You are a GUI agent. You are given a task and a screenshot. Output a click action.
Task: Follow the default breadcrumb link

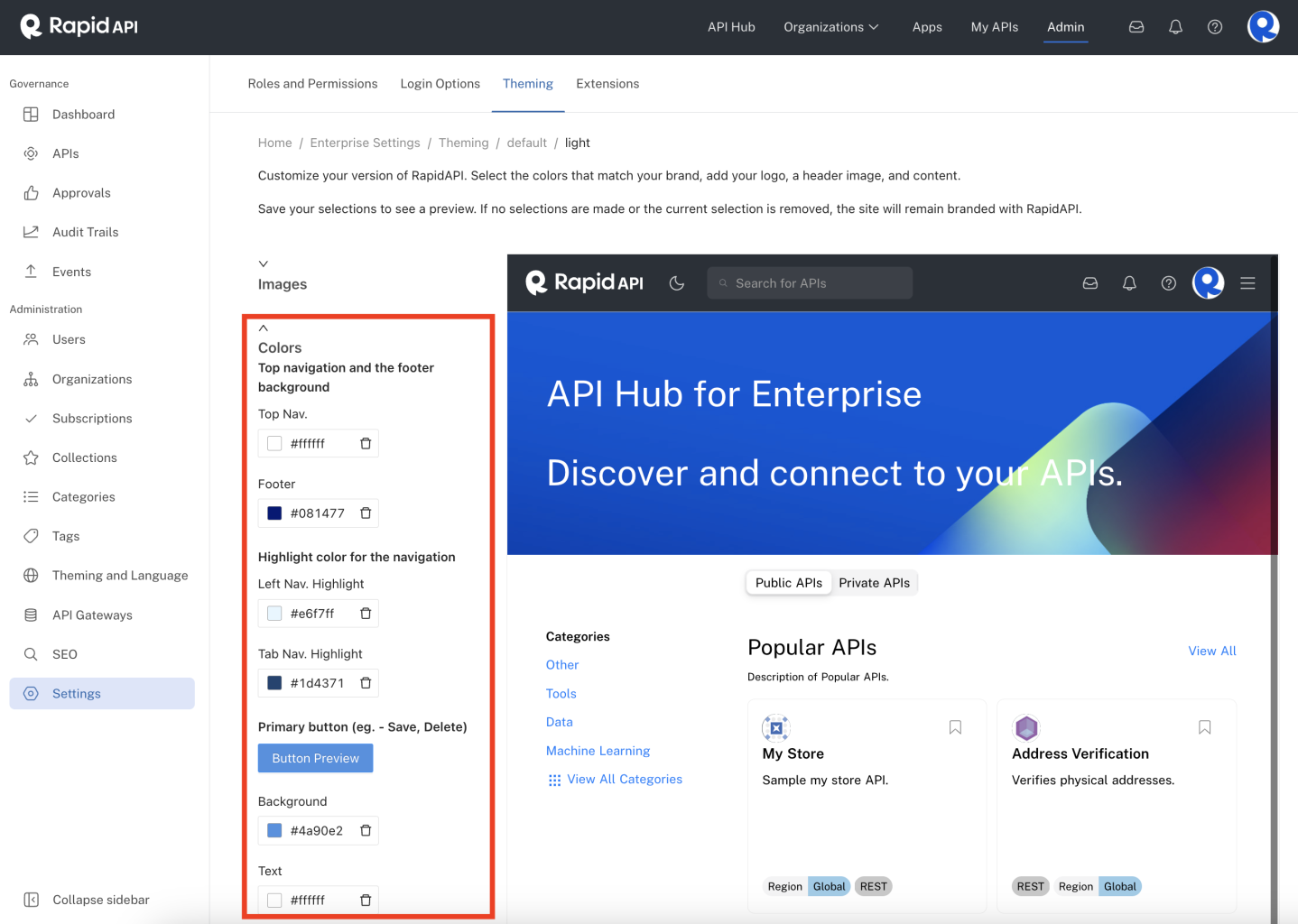[x=527, y=143]
